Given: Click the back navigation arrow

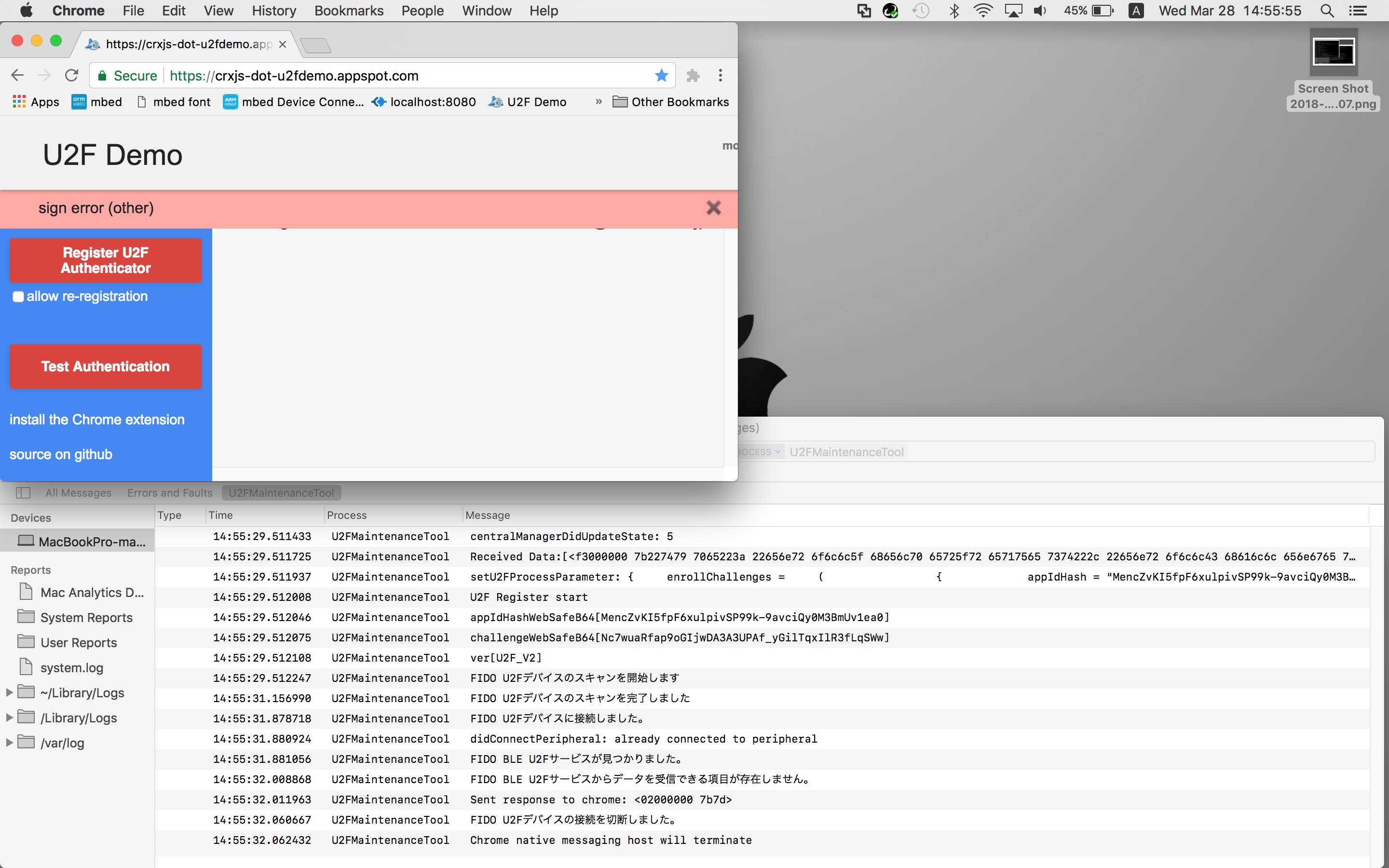Looking at the screenshot, I should point(17,75).
